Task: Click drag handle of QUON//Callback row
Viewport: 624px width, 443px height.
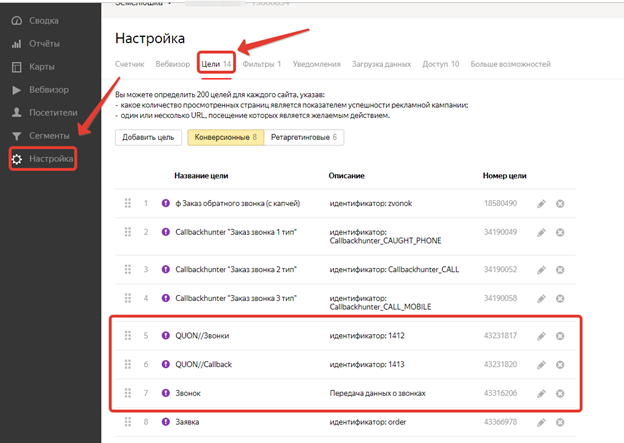Action: [128, 364]
